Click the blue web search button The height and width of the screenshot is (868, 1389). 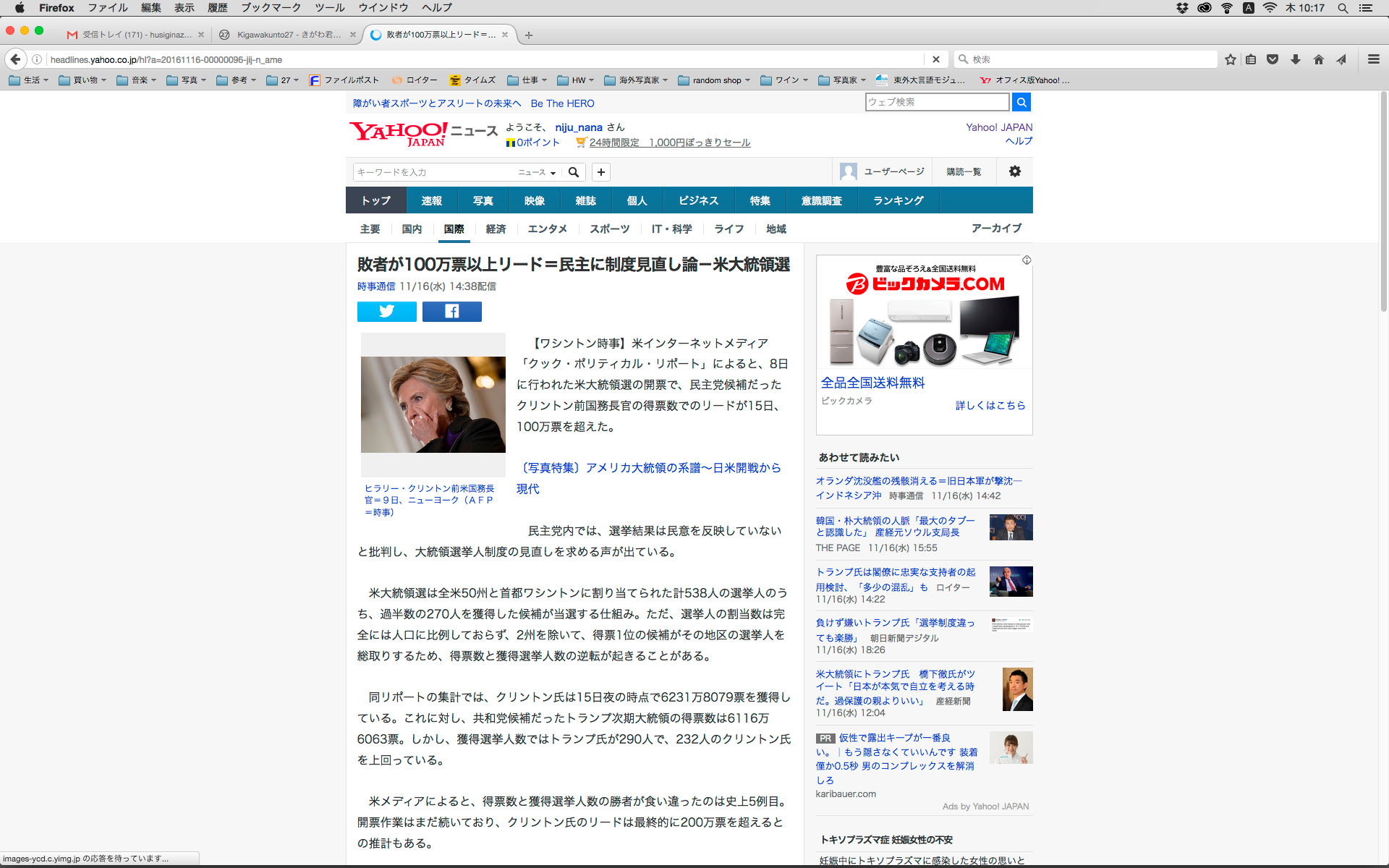(x=1021, y=102)
